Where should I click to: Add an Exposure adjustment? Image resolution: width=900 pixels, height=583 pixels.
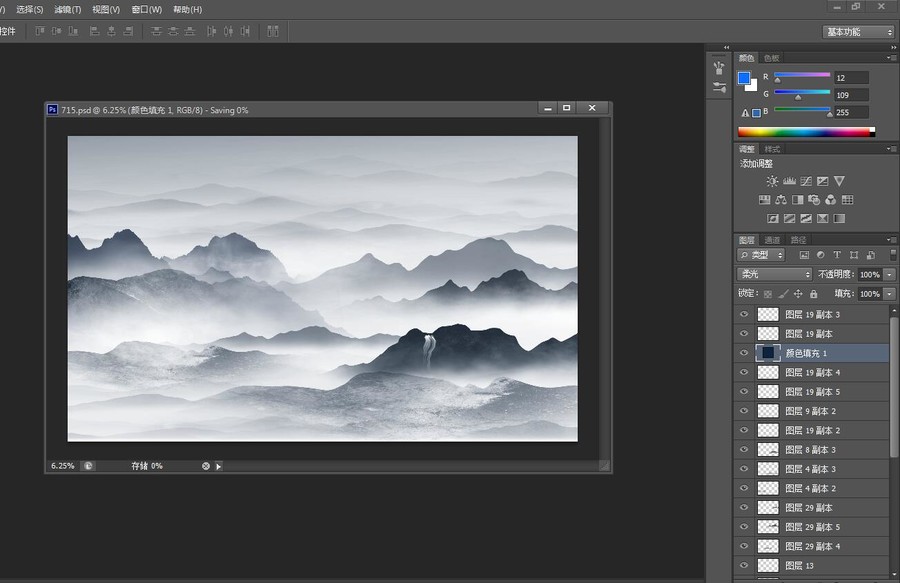pos(823,181)
